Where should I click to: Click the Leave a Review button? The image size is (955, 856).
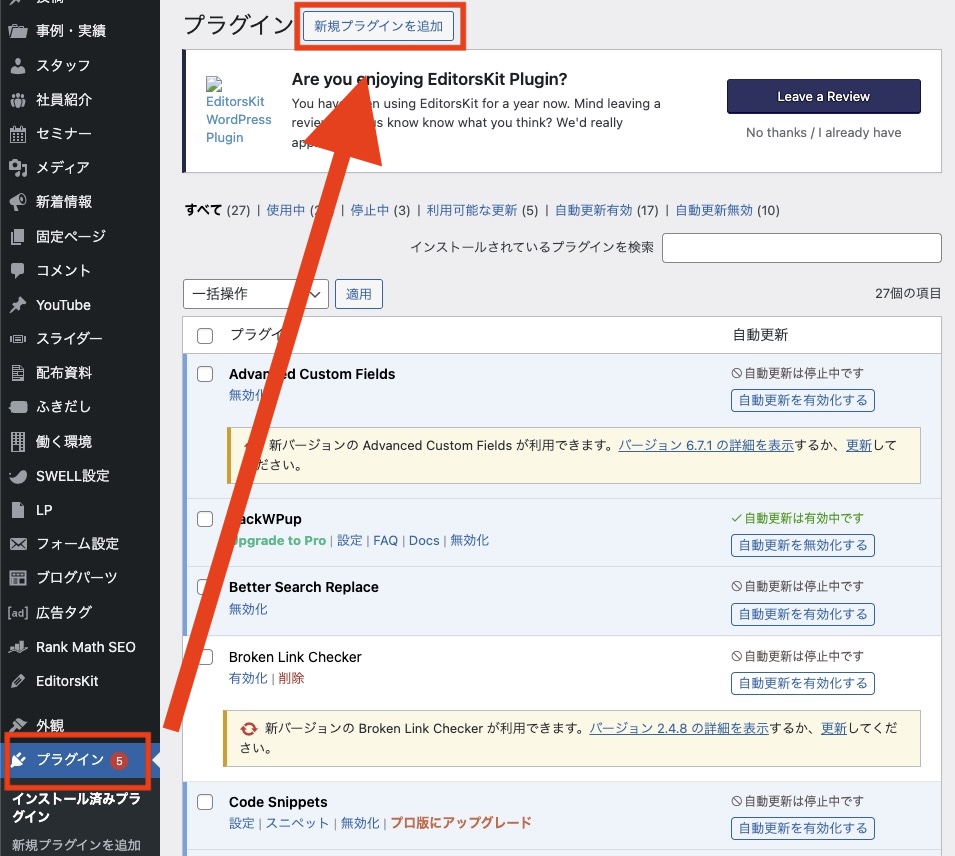point(823,96)
